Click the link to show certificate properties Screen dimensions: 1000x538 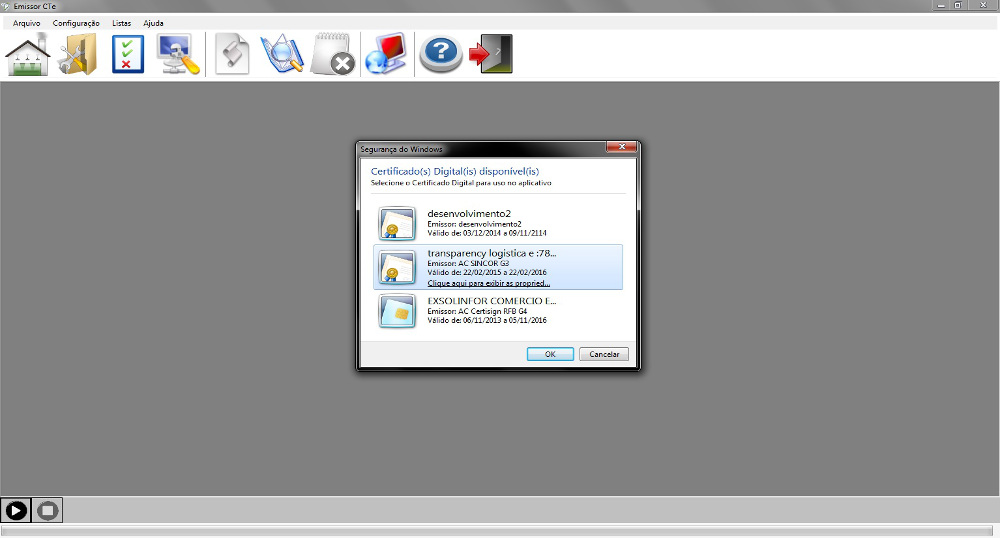[488, 283]
